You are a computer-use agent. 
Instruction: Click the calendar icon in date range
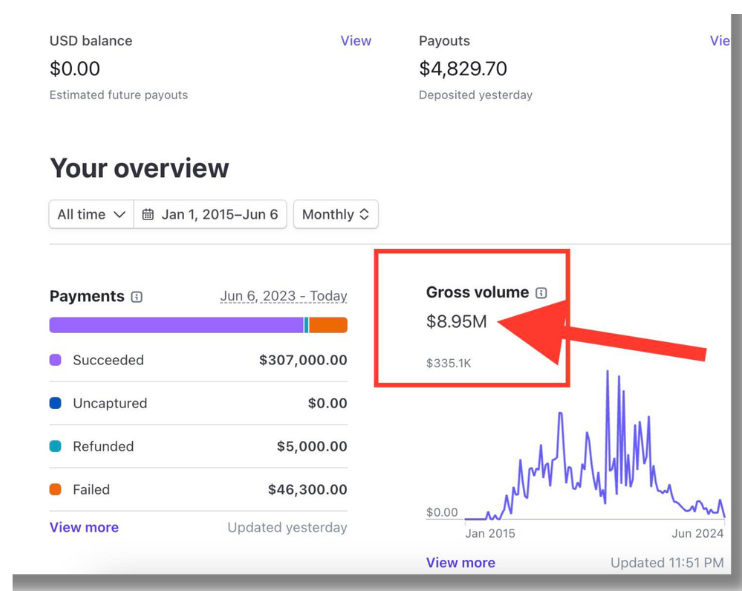point(148,215)
